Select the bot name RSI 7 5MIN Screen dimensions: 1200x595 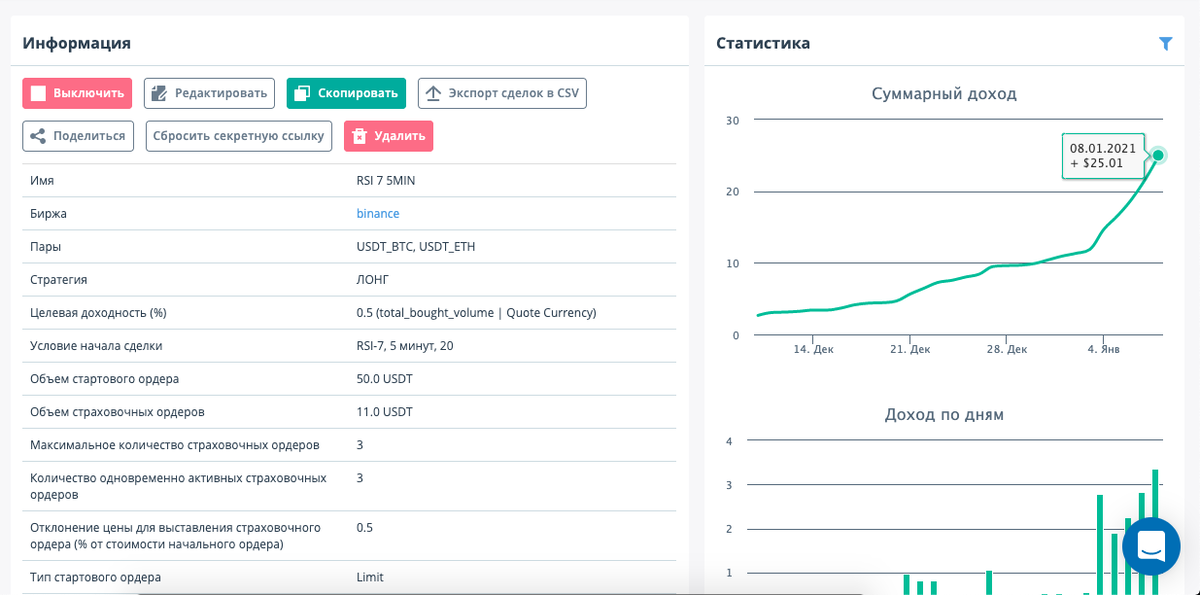pos(388,181)
